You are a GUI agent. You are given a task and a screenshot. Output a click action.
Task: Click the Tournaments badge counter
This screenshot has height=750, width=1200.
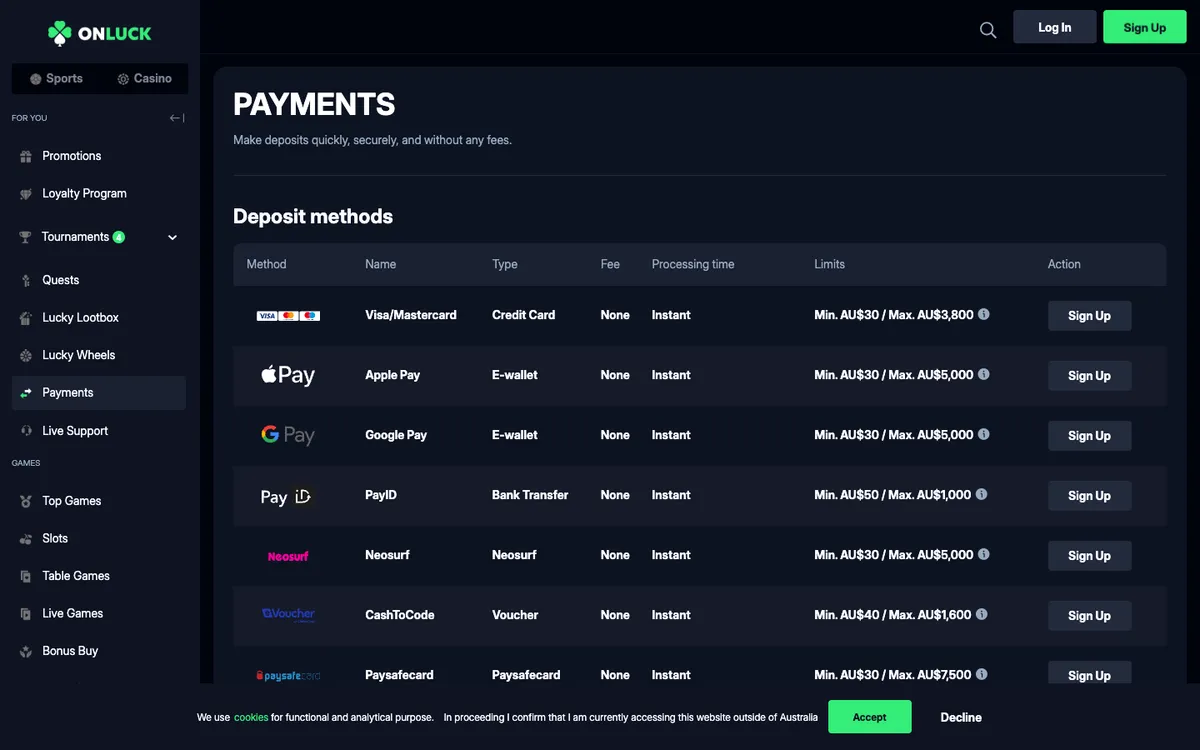pos(119,237)
